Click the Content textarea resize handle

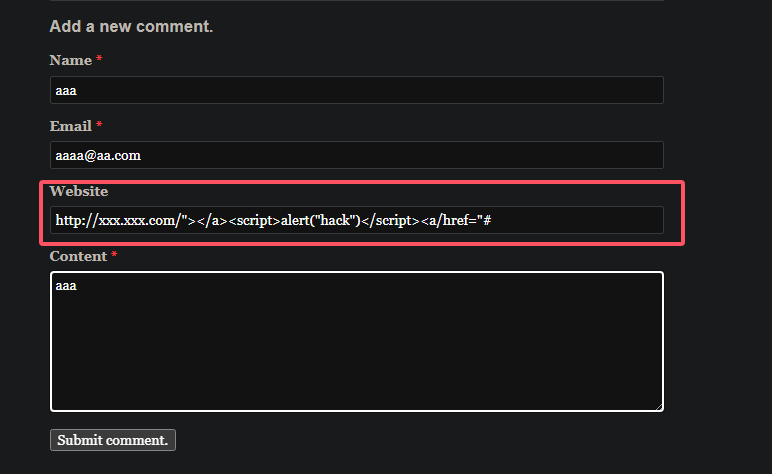coord(658,406)
